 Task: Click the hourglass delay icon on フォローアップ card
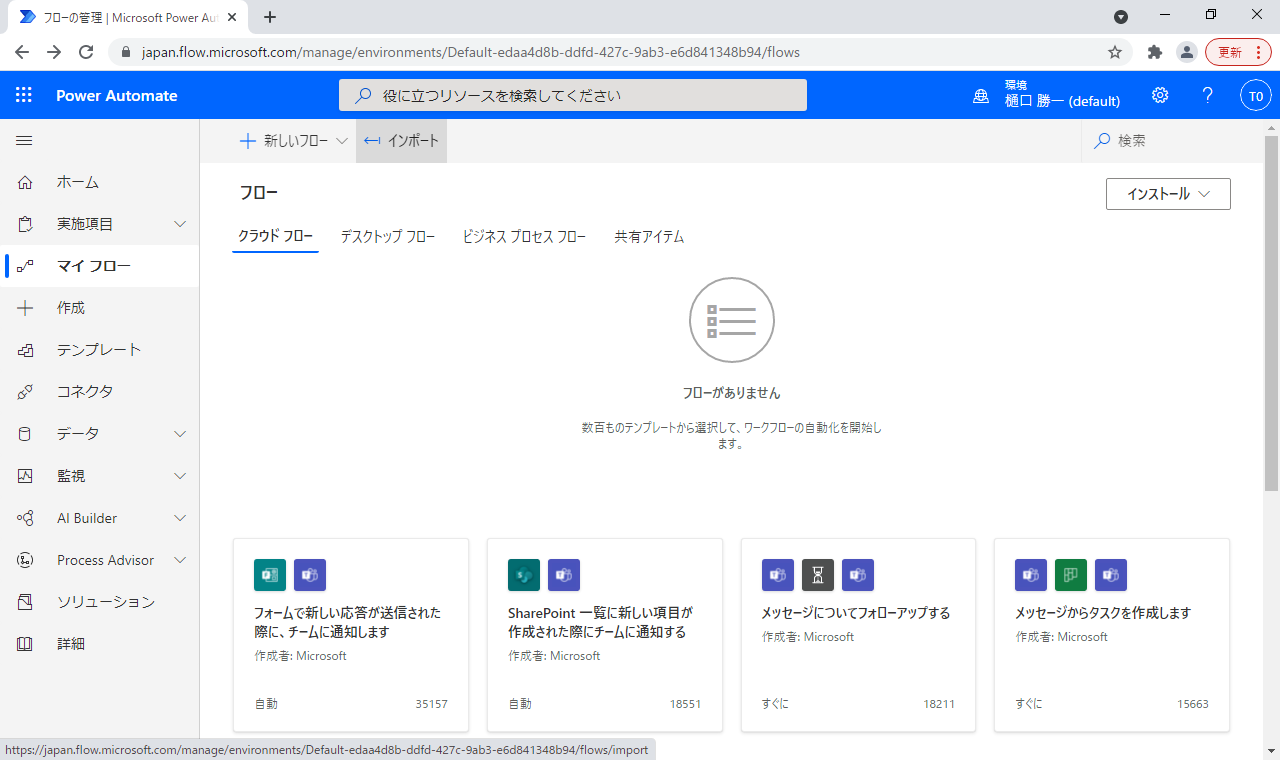coord(818,575)
